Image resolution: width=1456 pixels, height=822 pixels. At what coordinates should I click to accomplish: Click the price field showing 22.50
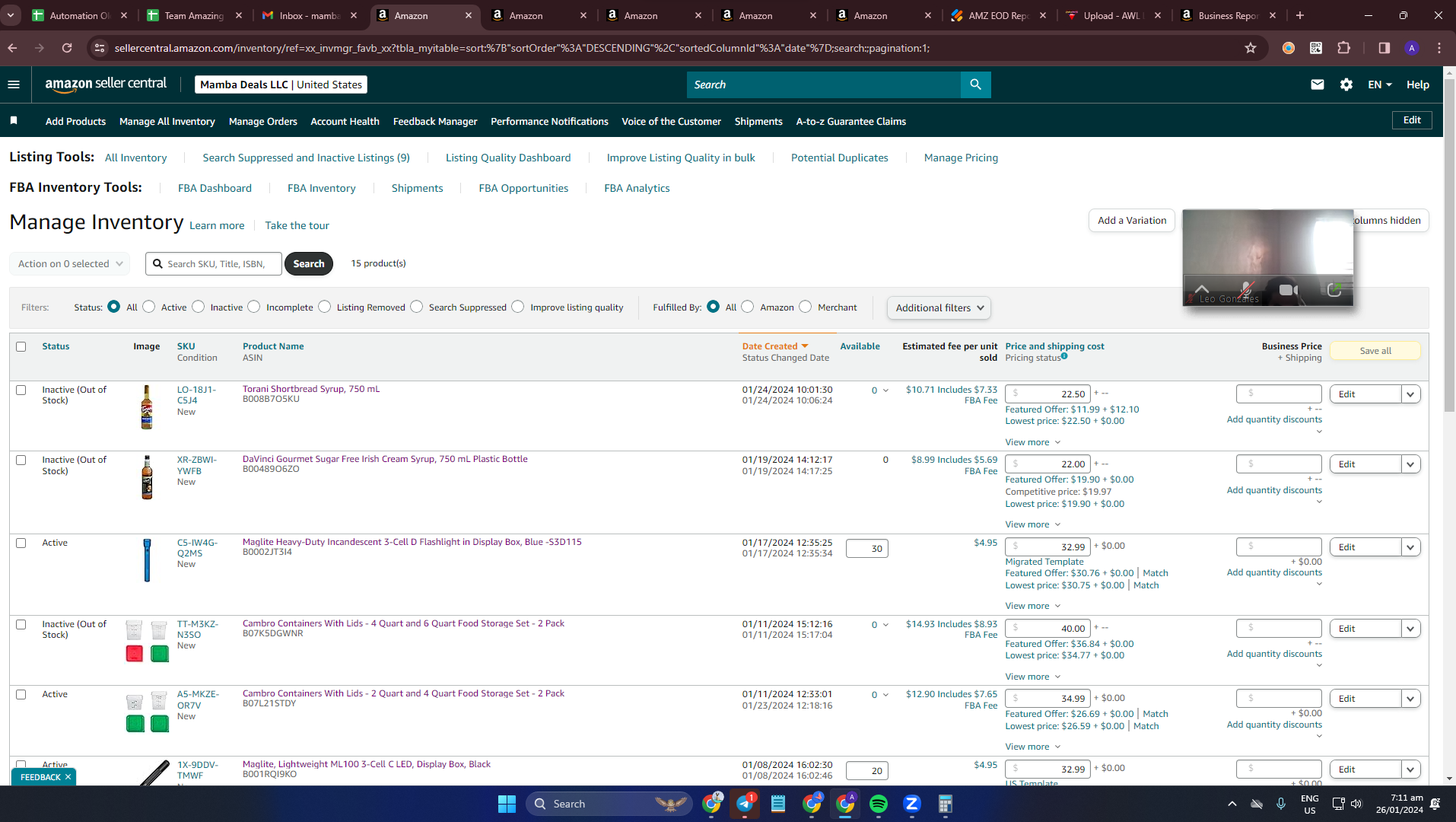[1048, 394]
